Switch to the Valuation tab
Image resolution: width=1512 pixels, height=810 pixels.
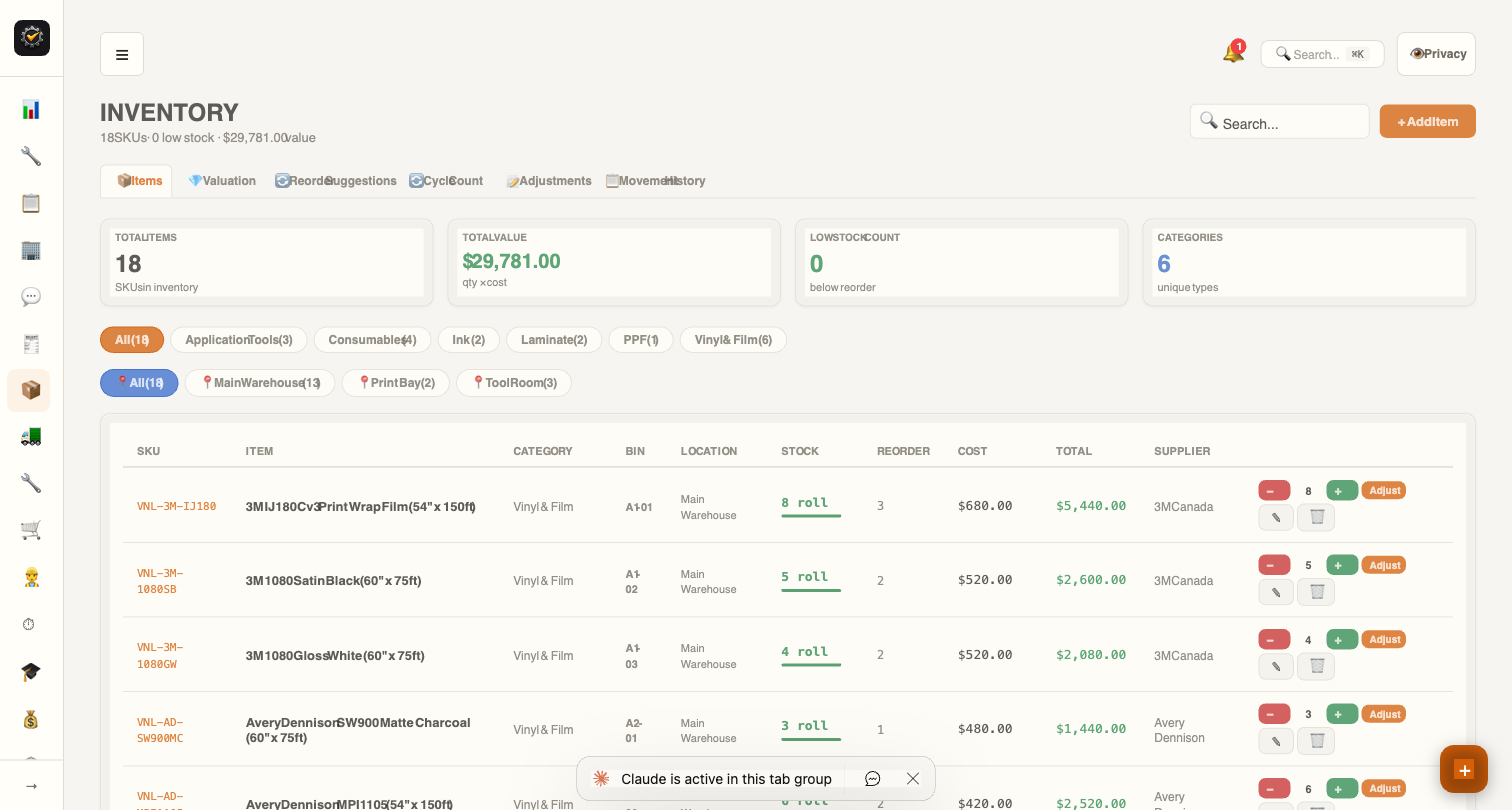point(221,181)
